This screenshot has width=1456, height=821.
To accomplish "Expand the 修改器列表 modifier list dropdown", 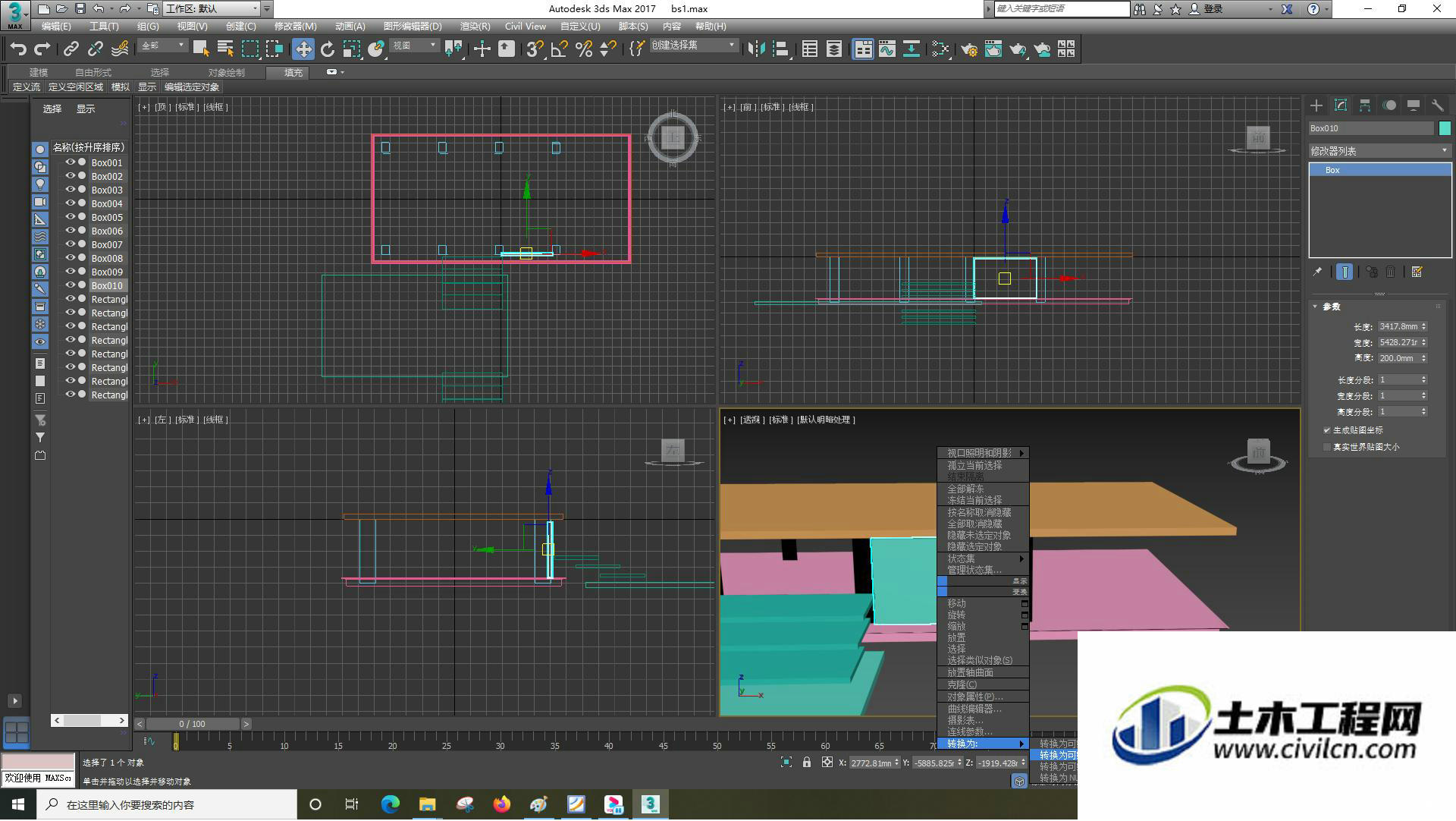I will tap(1379, 151).
